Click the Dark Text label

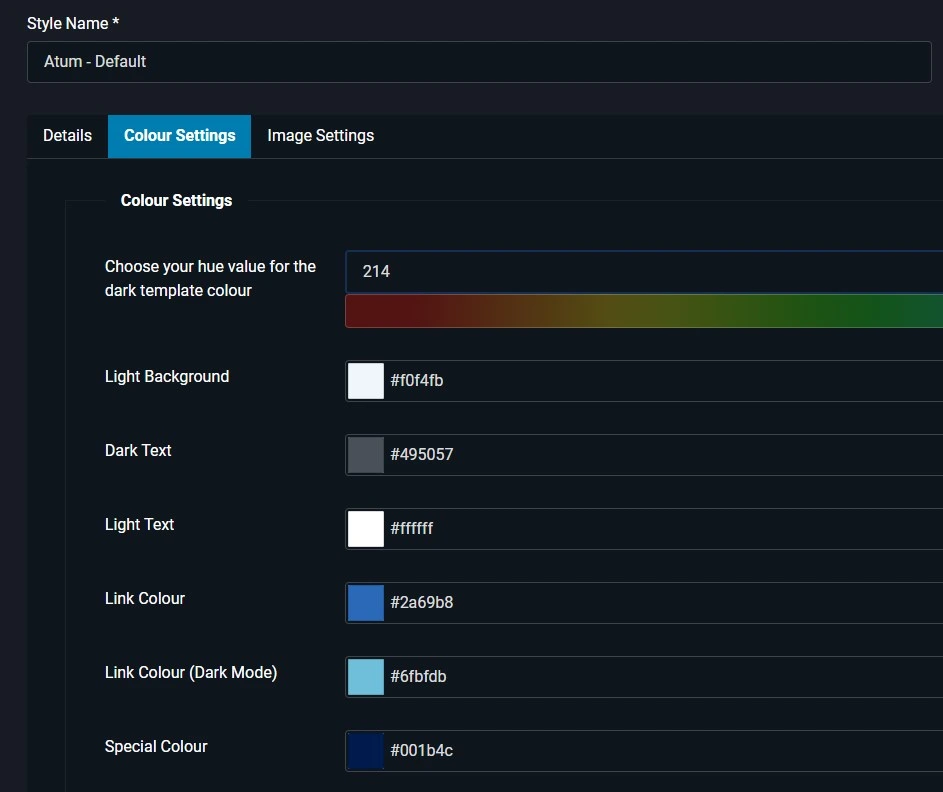138,450
